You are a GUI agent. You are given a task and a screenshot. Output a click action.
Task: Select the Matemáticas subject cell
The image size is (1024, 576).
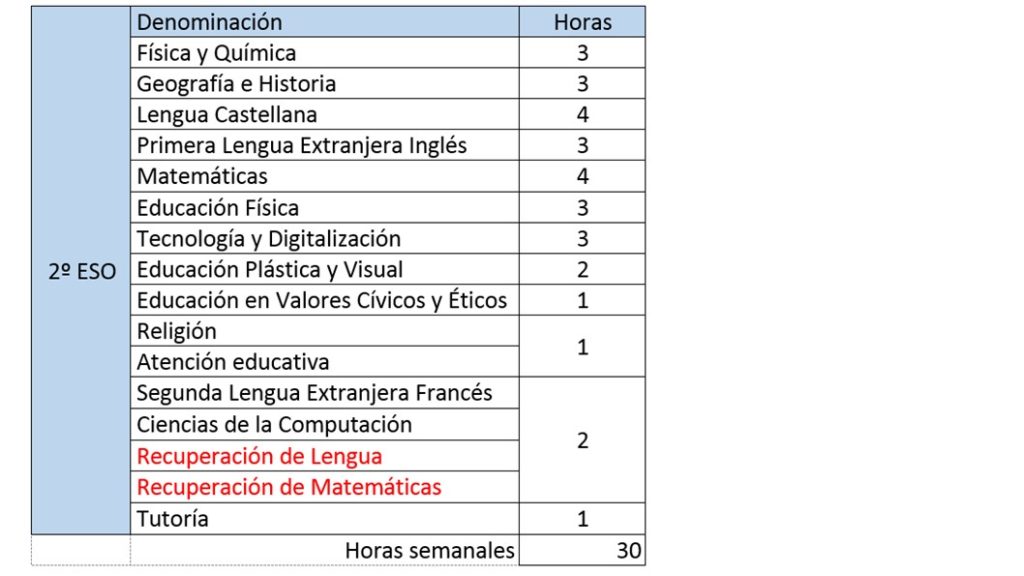click(x=202, y=177)
